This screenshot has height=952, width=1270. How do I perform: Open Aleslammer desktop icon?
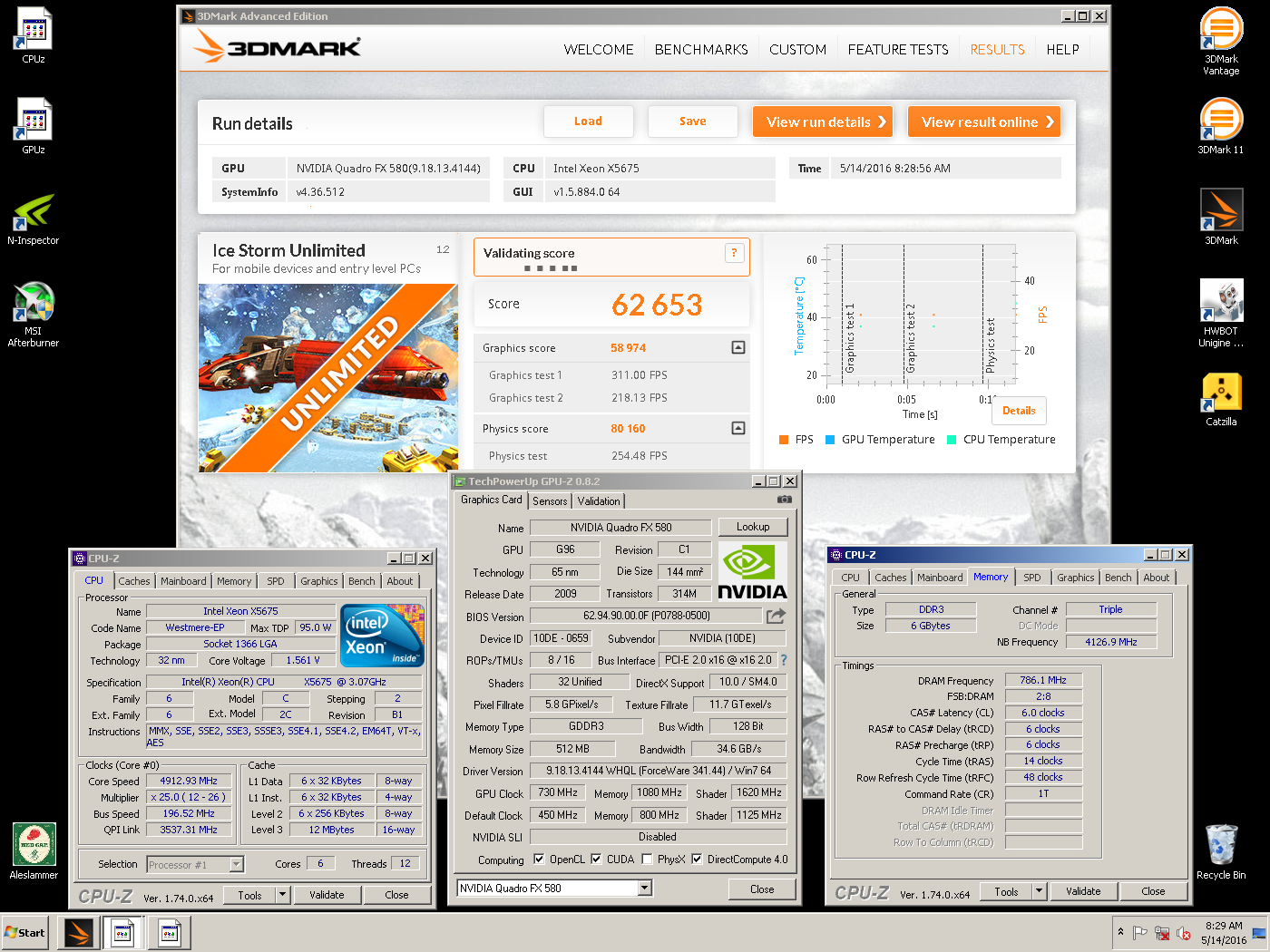coord(34,851)
